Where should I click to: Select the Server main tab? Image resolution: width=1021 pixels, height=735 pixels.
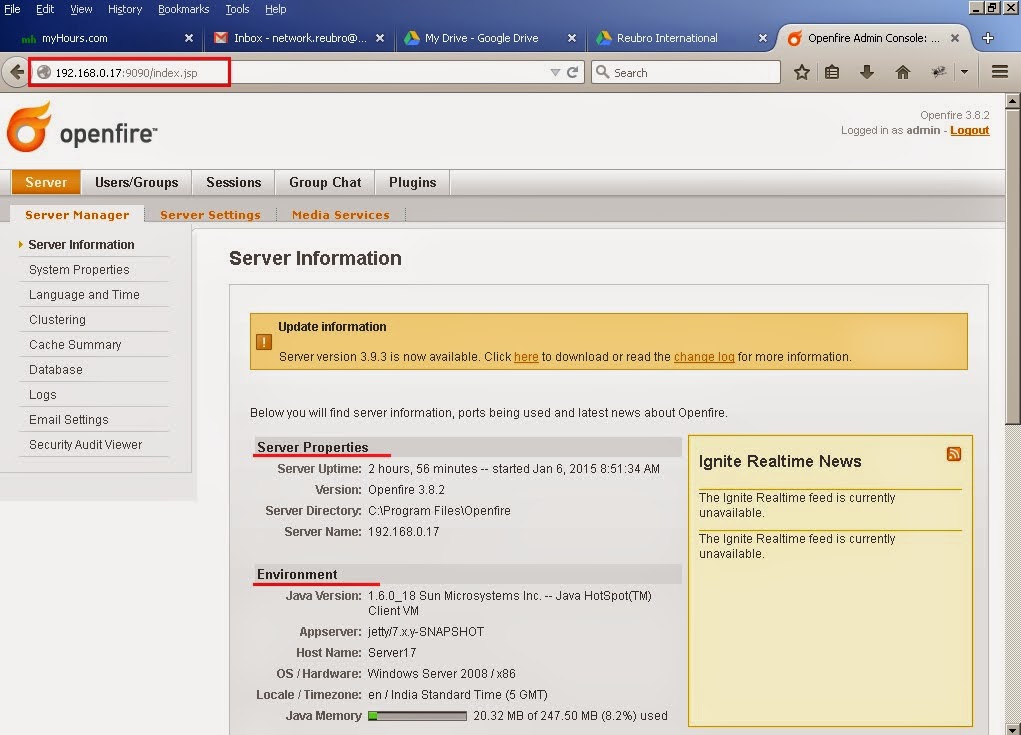[x=46, y=182]
